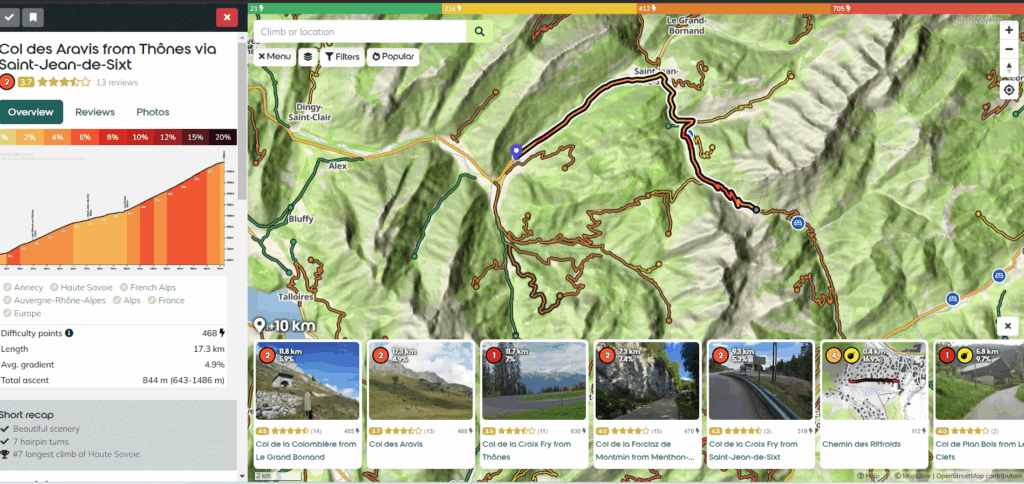Click the magnifier search icon
1024x484 pixels.
(480, 32)
